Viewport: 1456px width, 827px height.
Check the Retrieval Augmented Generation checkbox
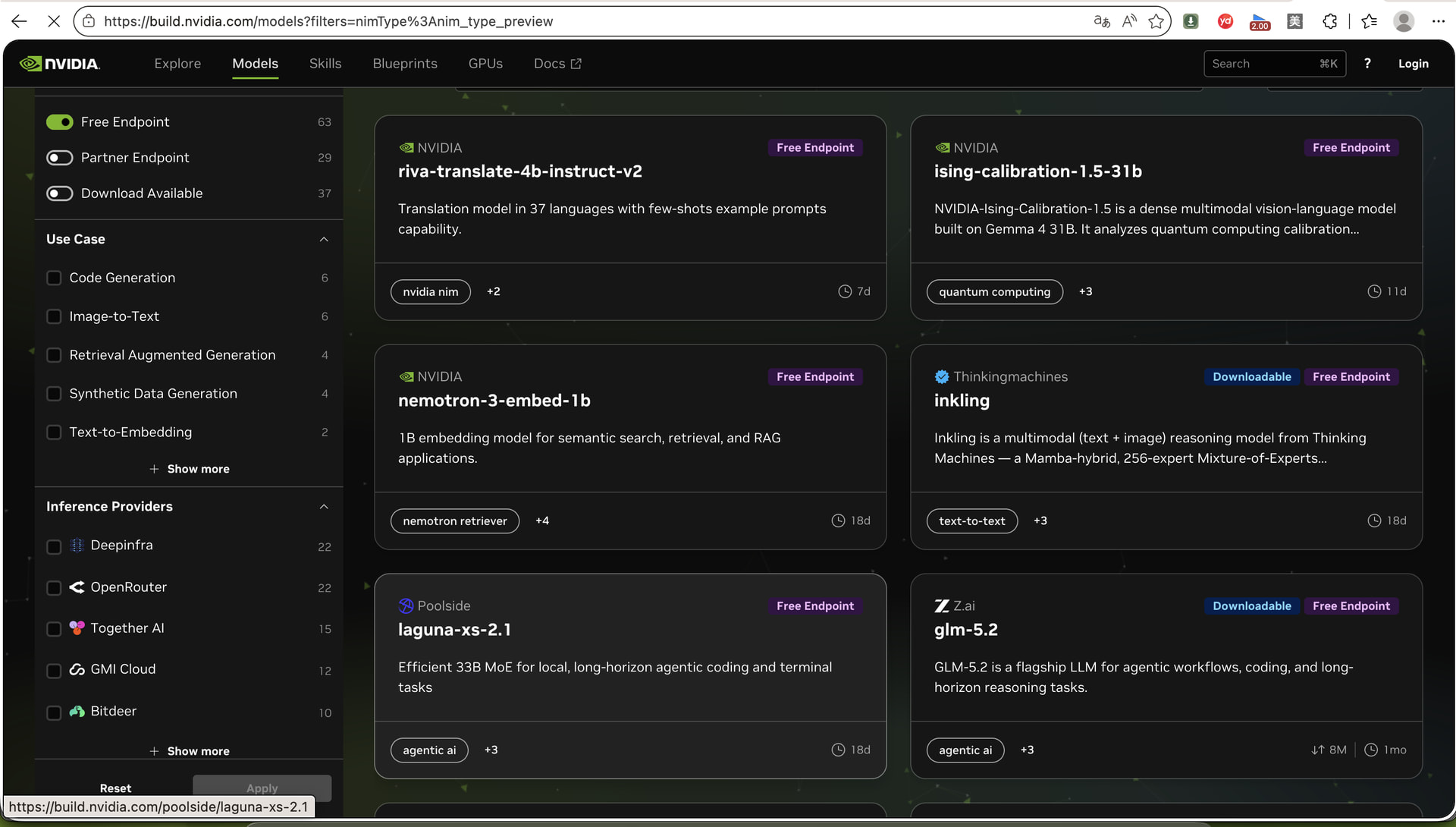pos(54,355)
